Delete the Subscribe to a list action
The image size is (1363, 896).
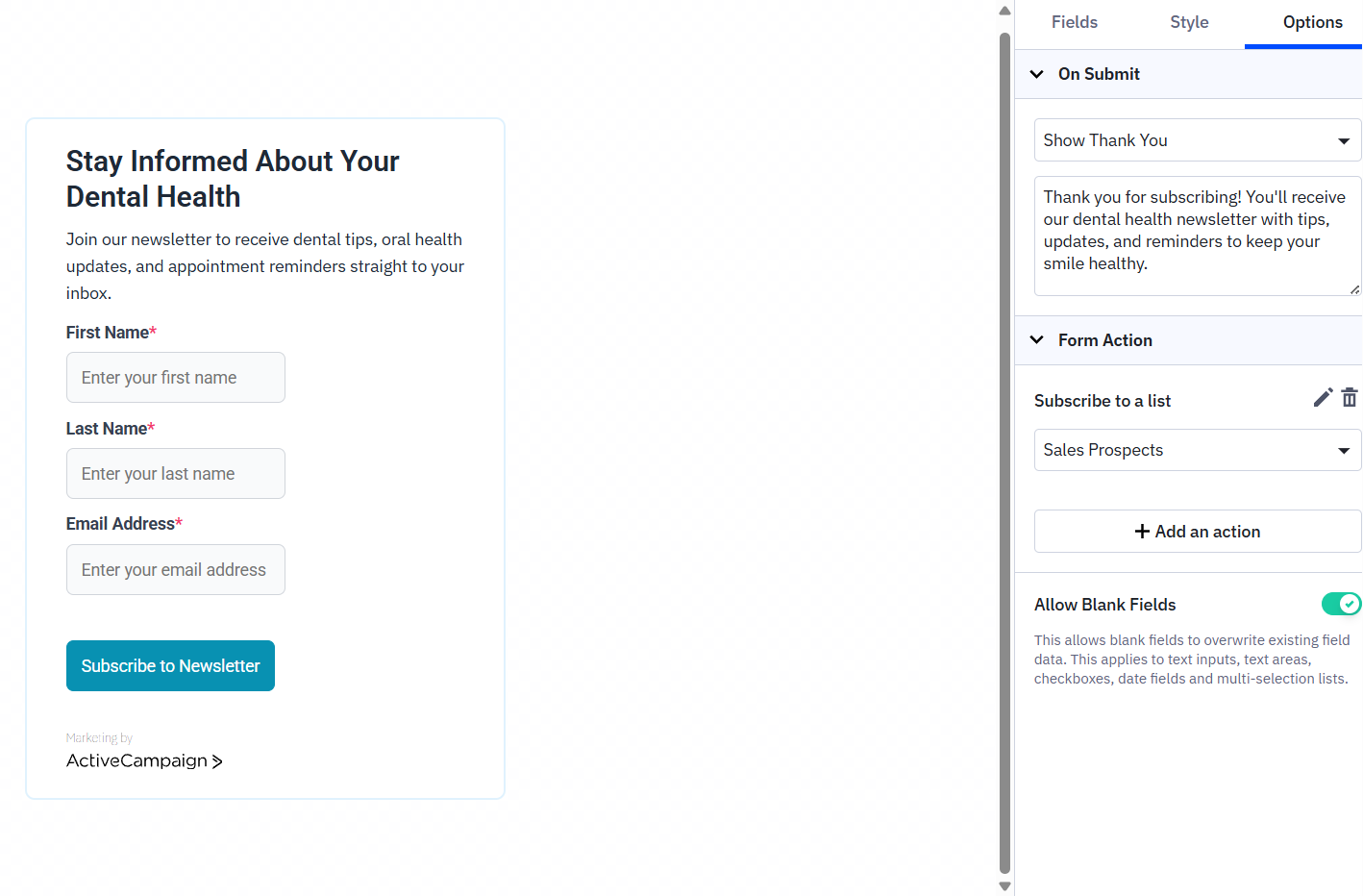(x=1350, y=397)
